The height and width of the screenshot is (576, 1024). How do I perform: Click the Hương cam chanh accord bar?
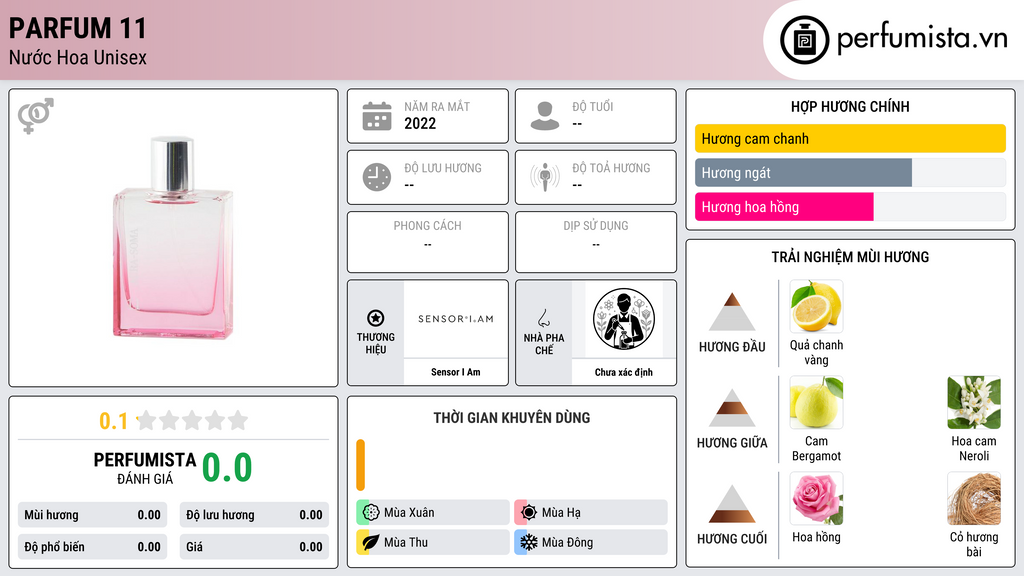[x=850, y=138]
